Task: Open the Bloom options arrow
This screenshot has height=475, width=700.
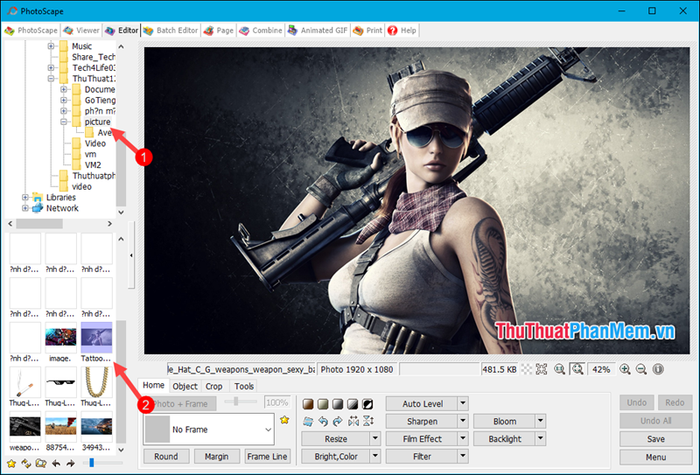Action: click(540, 421)
